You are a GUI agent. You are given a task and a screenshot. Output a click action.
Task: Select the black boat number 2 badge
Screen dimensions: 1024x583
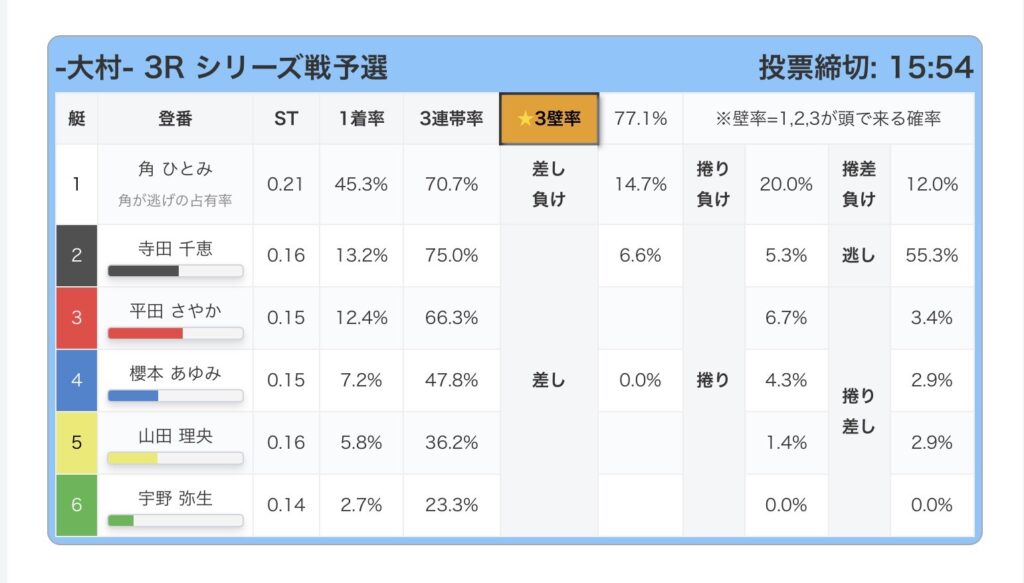pos(77,255)
